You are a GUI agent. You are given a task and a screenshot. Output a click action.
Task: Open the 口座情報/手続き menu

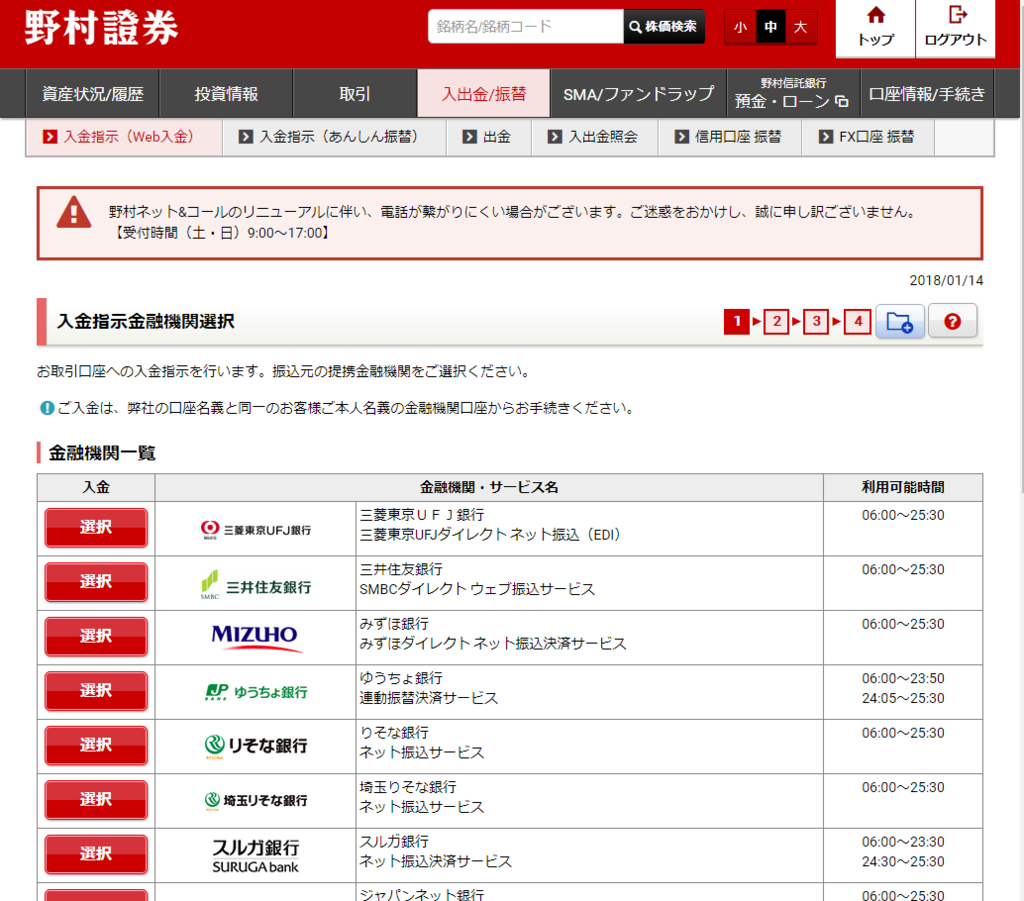[927, 94]
